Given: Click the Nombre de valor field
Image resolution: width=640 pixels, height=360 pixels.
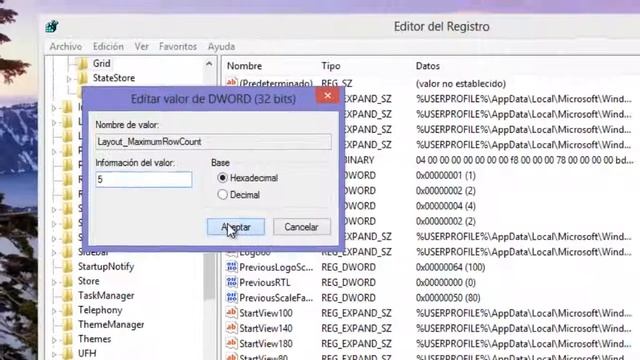Looking at the screenshot, I should tap(213, 142).
